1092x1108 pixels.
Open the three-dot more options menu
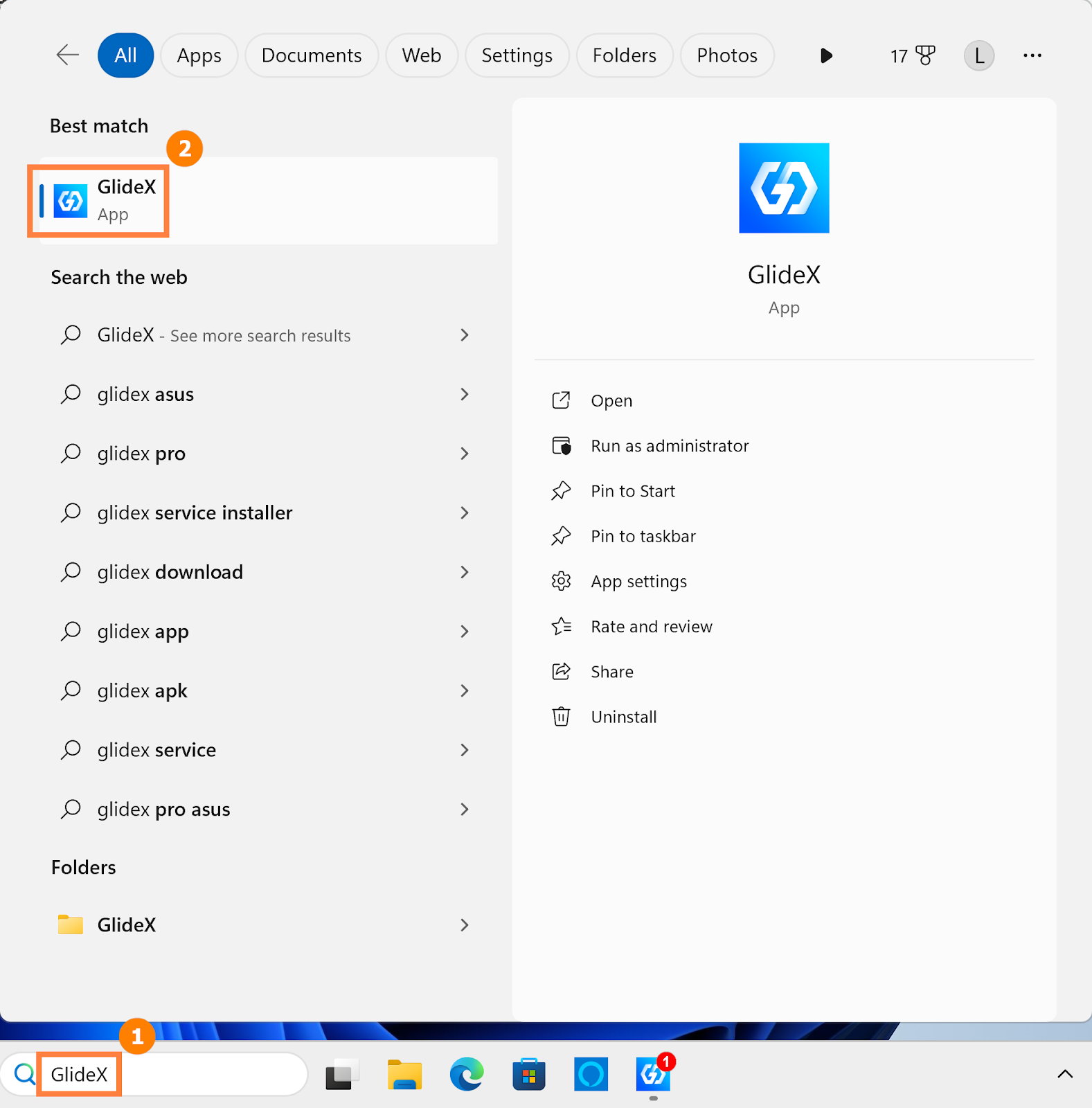pos(1032,55)
